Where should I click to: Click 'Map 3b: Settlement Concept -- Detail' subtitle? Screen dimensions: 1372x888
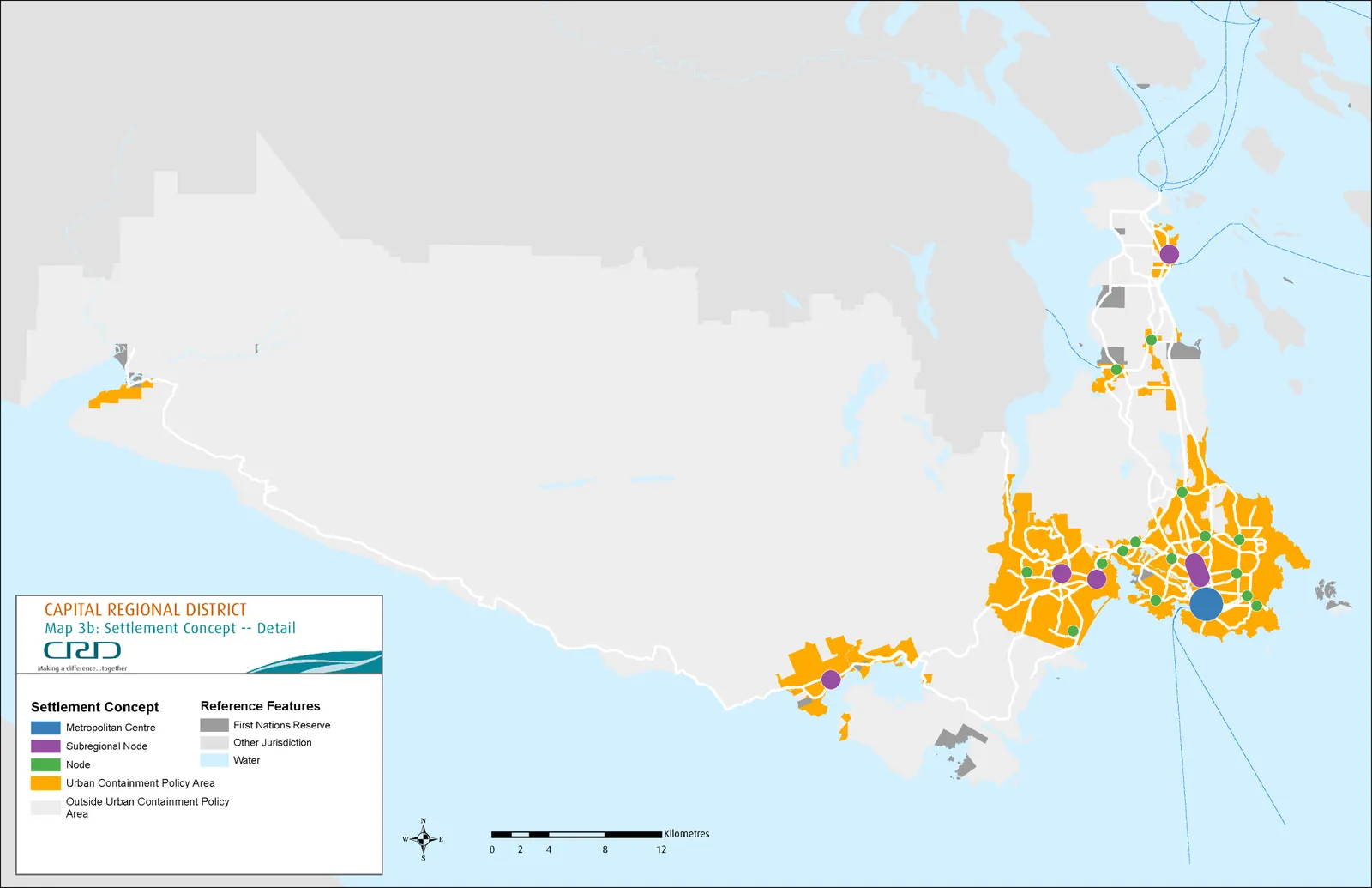pyautogui.click(x=170, y=628)
